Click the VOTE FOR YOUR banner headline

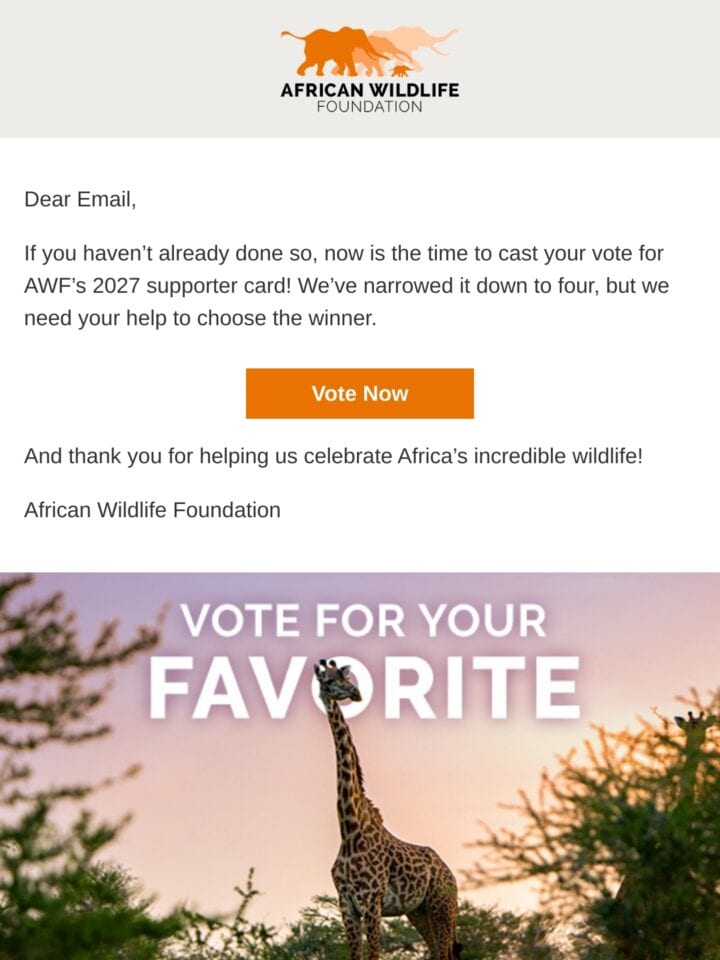tap(363, 621)
